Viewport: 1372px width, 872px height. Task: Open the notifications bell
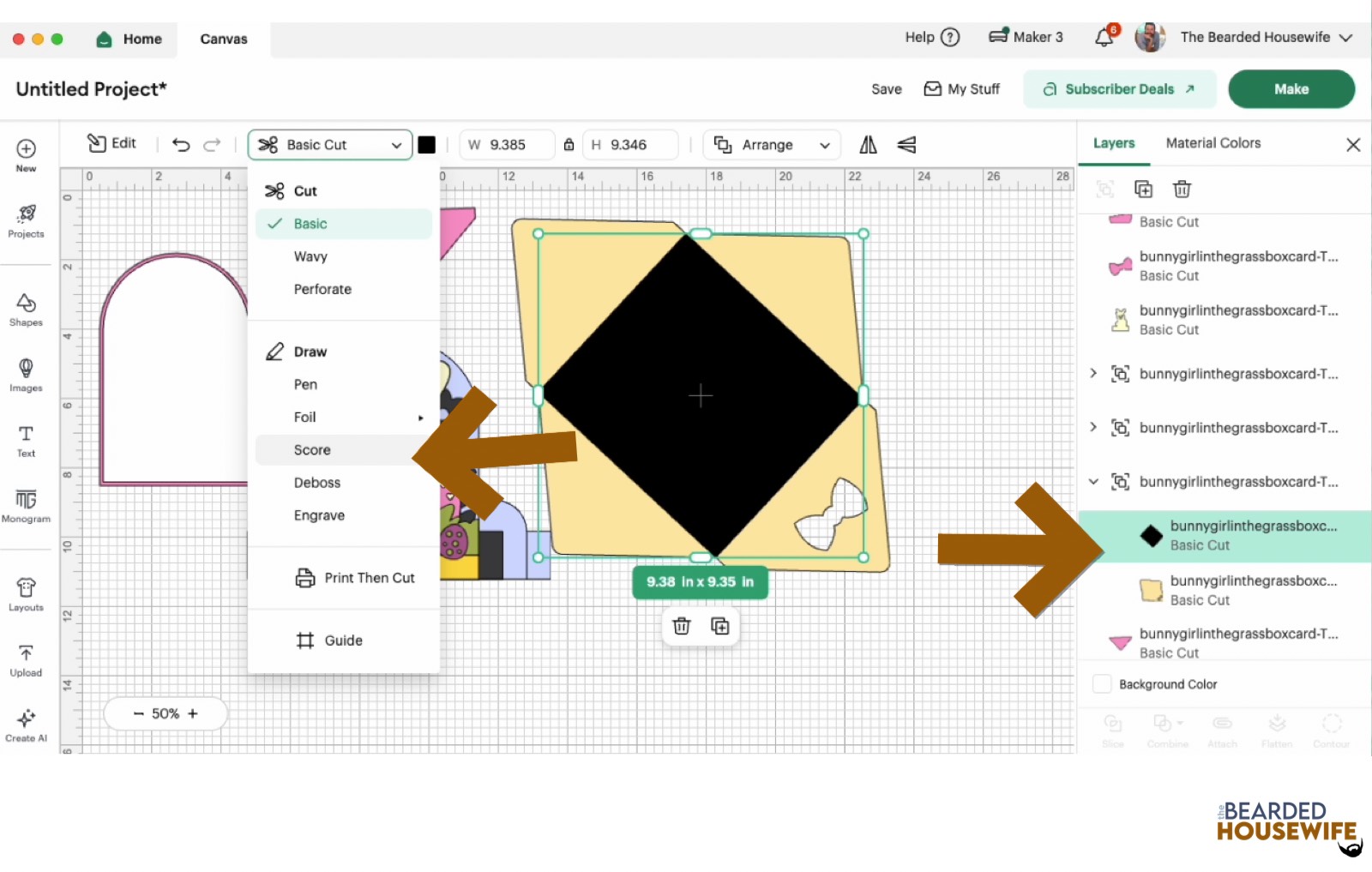pos(1104,38)
